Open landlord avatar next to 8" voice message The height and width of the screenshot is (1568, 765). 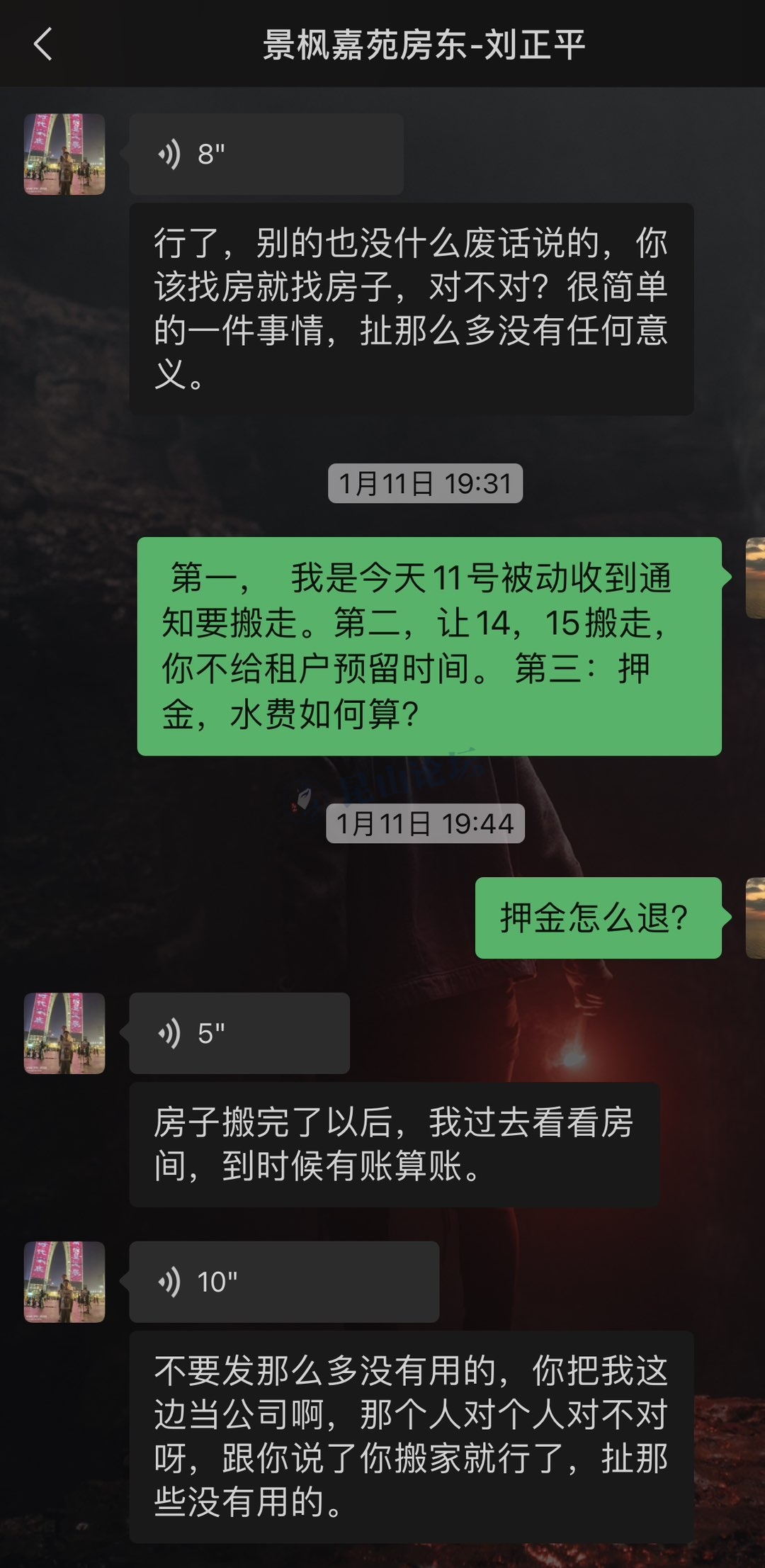(x=64, y=154)
